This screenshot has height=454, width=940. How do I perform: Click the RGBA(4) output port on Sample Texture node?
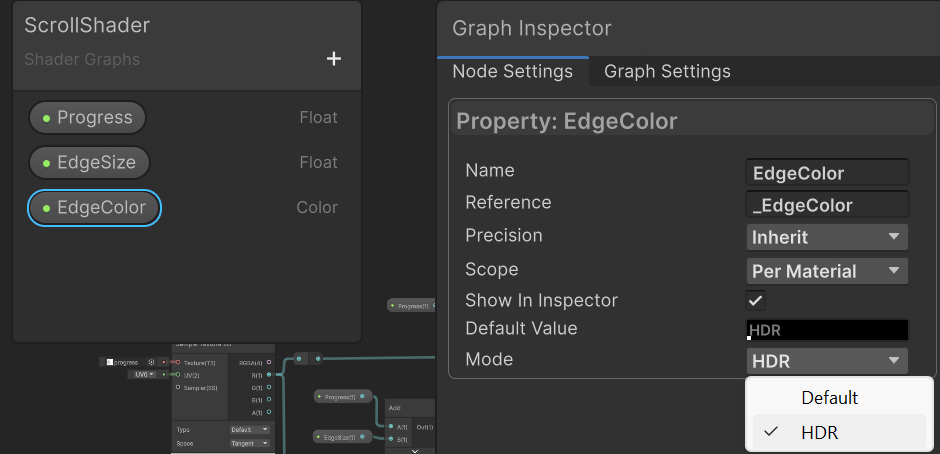[x=269, y=362]
